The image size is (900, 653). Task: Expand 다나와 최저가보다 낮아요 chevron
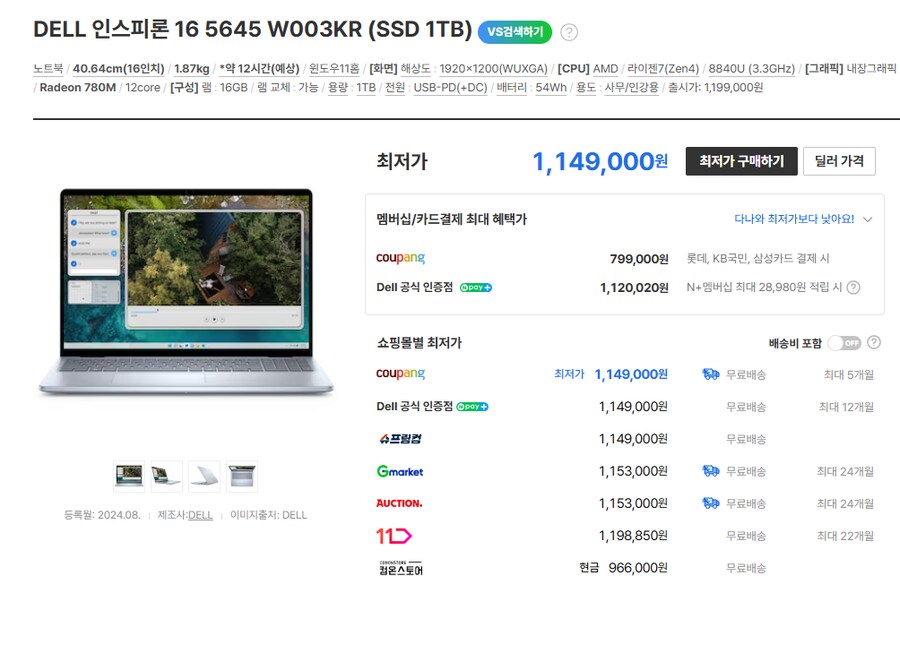point(867,219)
